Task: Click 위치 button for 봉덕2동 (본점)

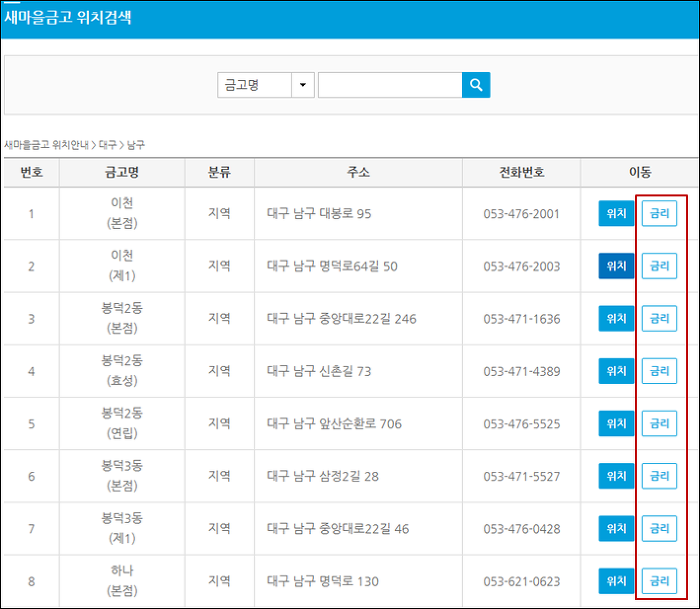Action: (616, 319)
